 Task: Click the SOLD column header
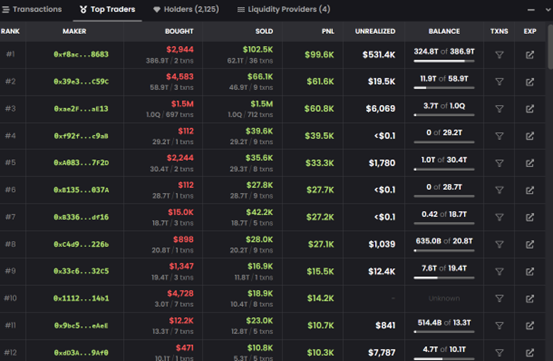(264, 31)
